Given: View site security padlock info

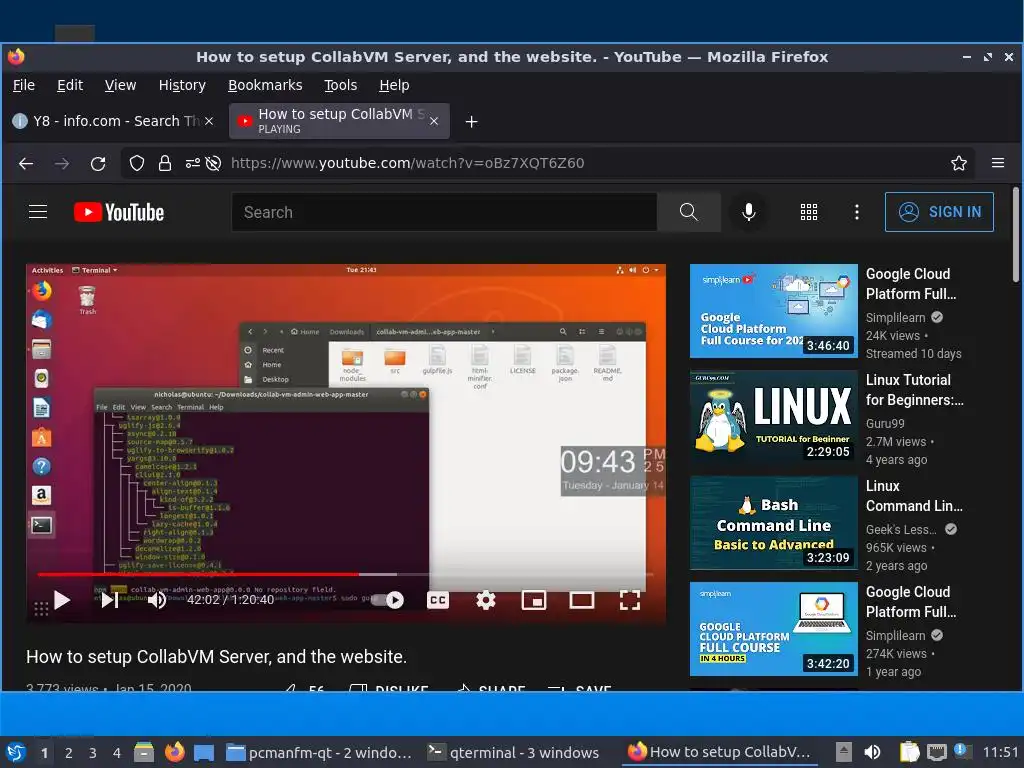Looking at the screenshot, I should (x=165, y=163).
